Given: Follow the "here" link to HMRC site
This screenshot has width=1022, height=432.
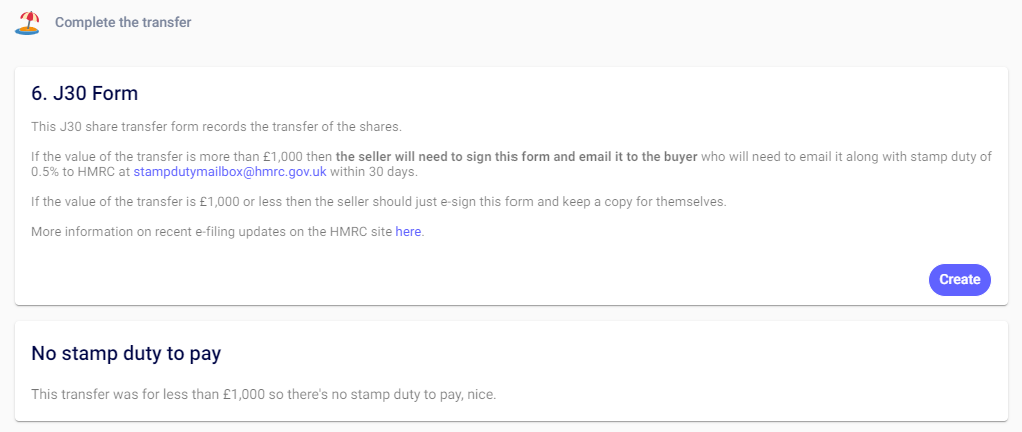Looking at the screenshot, I should point(408,231).
